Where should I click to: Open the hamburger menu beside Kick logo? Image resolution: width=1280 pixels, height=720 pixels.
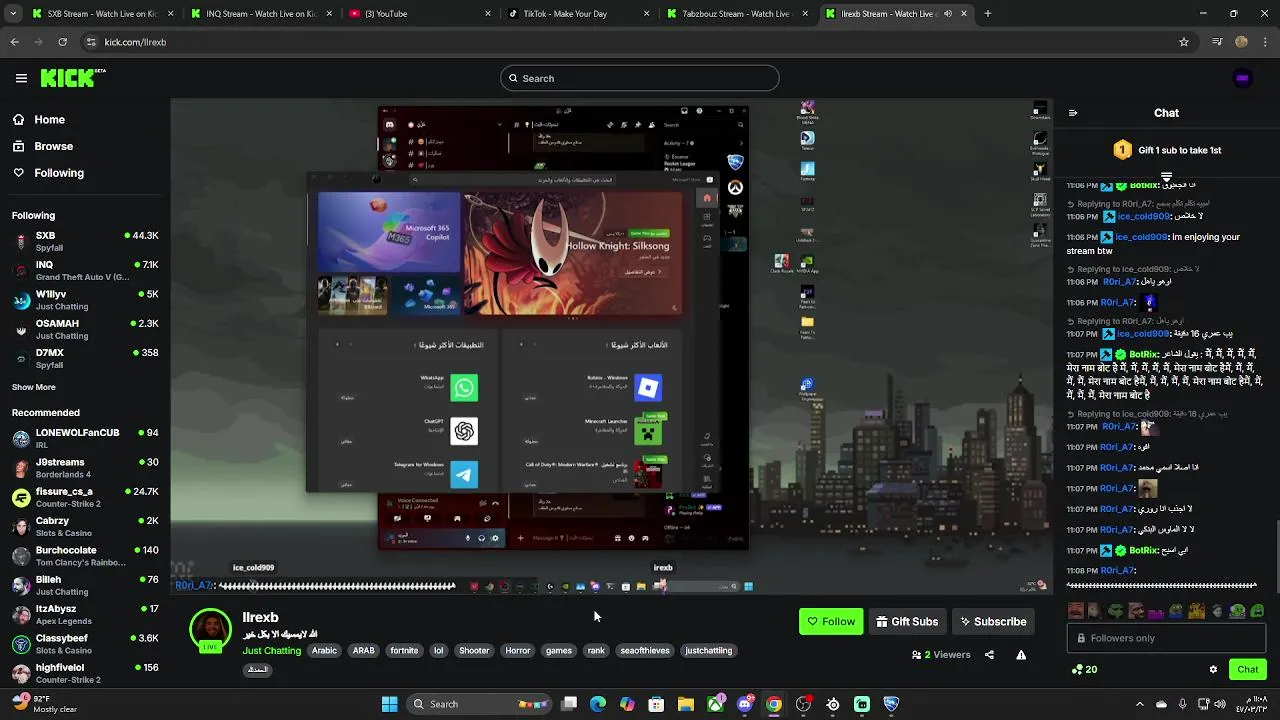click(x=21, y=78)
